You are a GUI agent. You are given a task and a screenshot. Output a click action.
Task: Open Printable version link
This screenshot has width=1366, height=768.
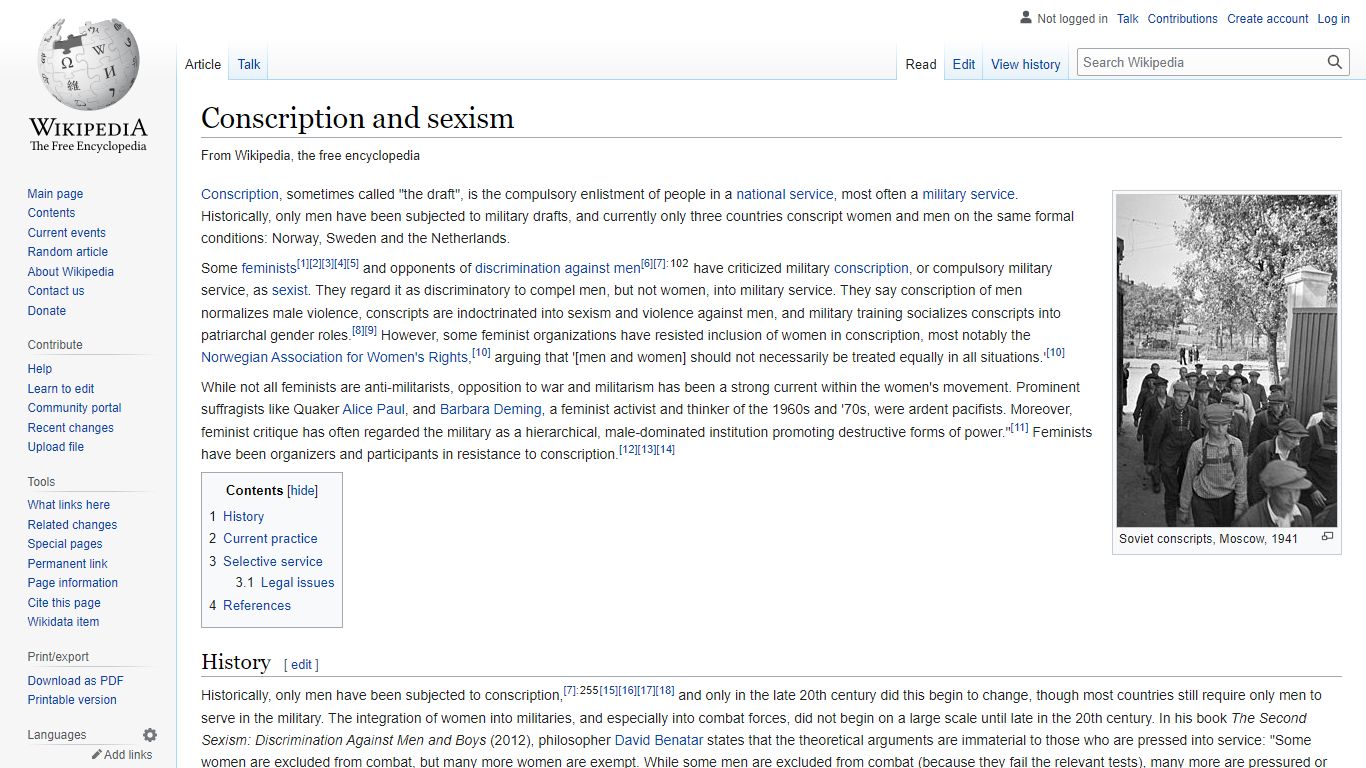click(x=72, y=700)
